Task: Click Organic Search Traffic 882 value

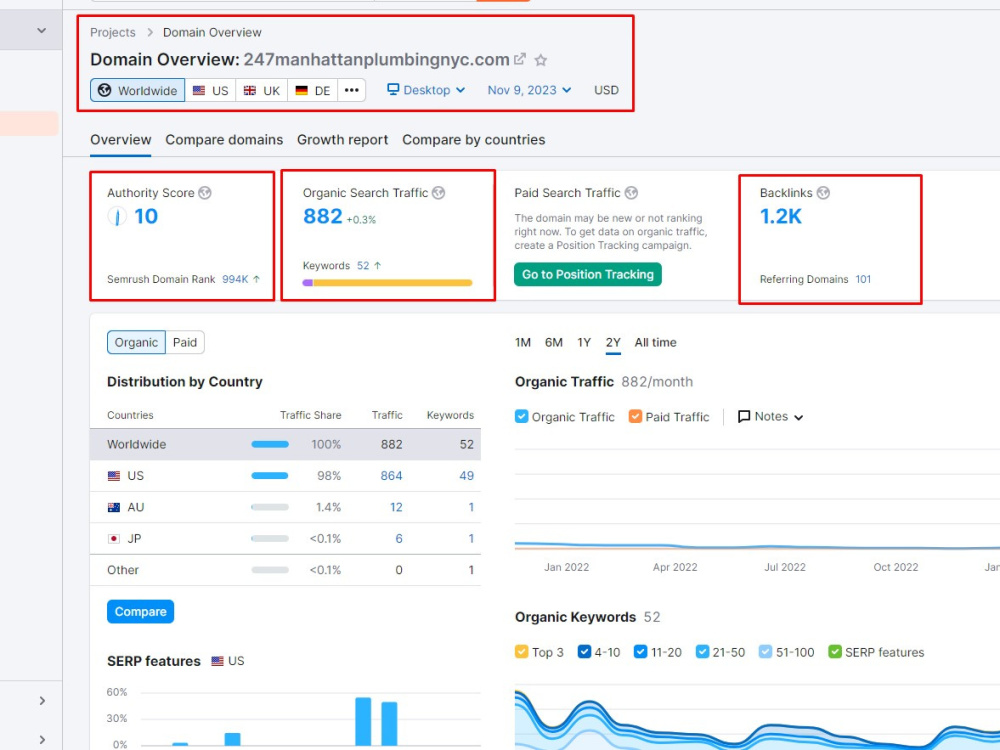Action: click(323, 216)
